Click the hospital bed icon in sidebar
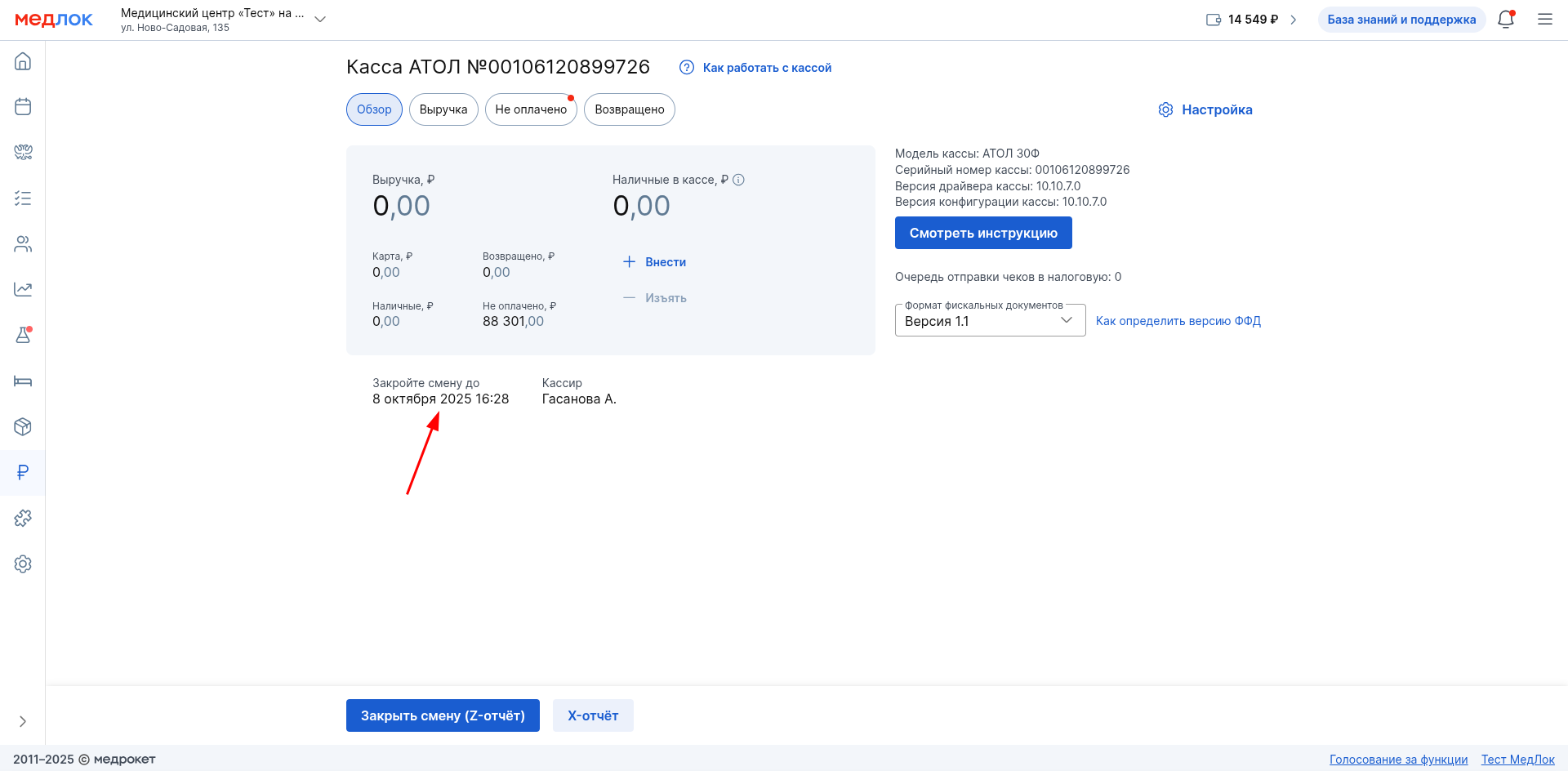The width and height of the screenshot is (1568, 771). click(23, 381)
